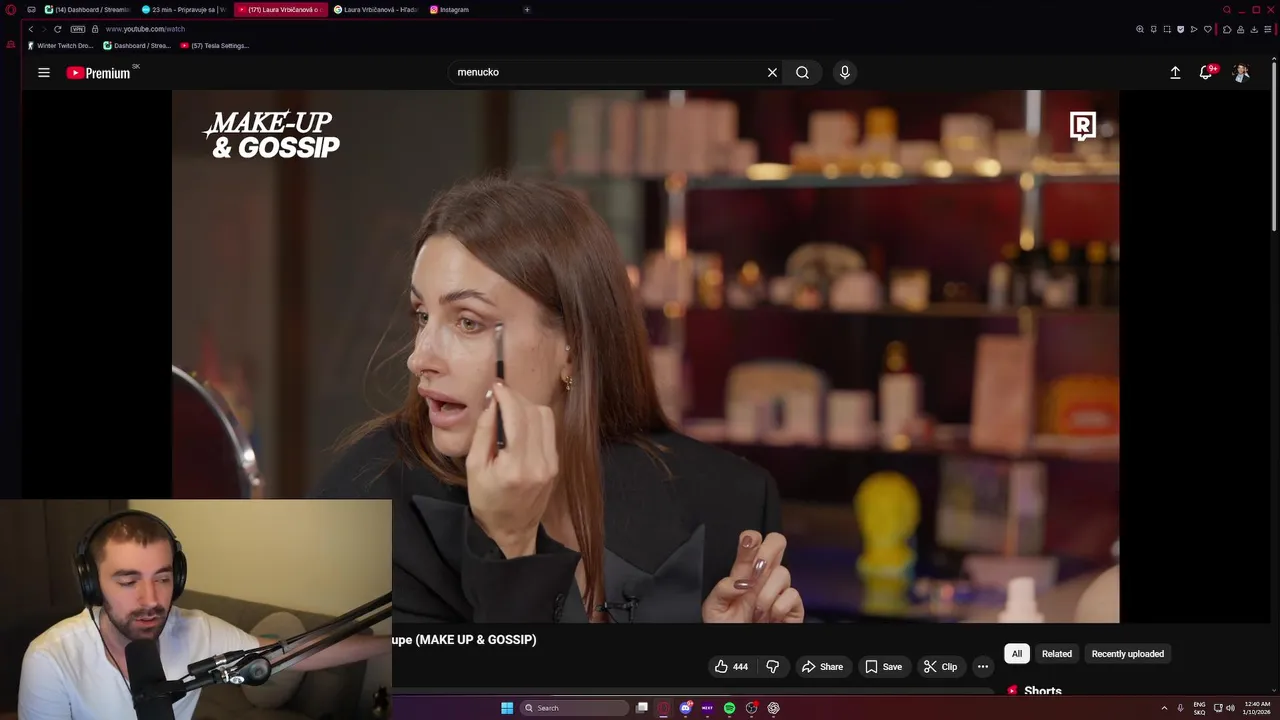Bookmark page with the heart icon
This screenshot has height=720, width=1280.
click(x=1207, y=29)
